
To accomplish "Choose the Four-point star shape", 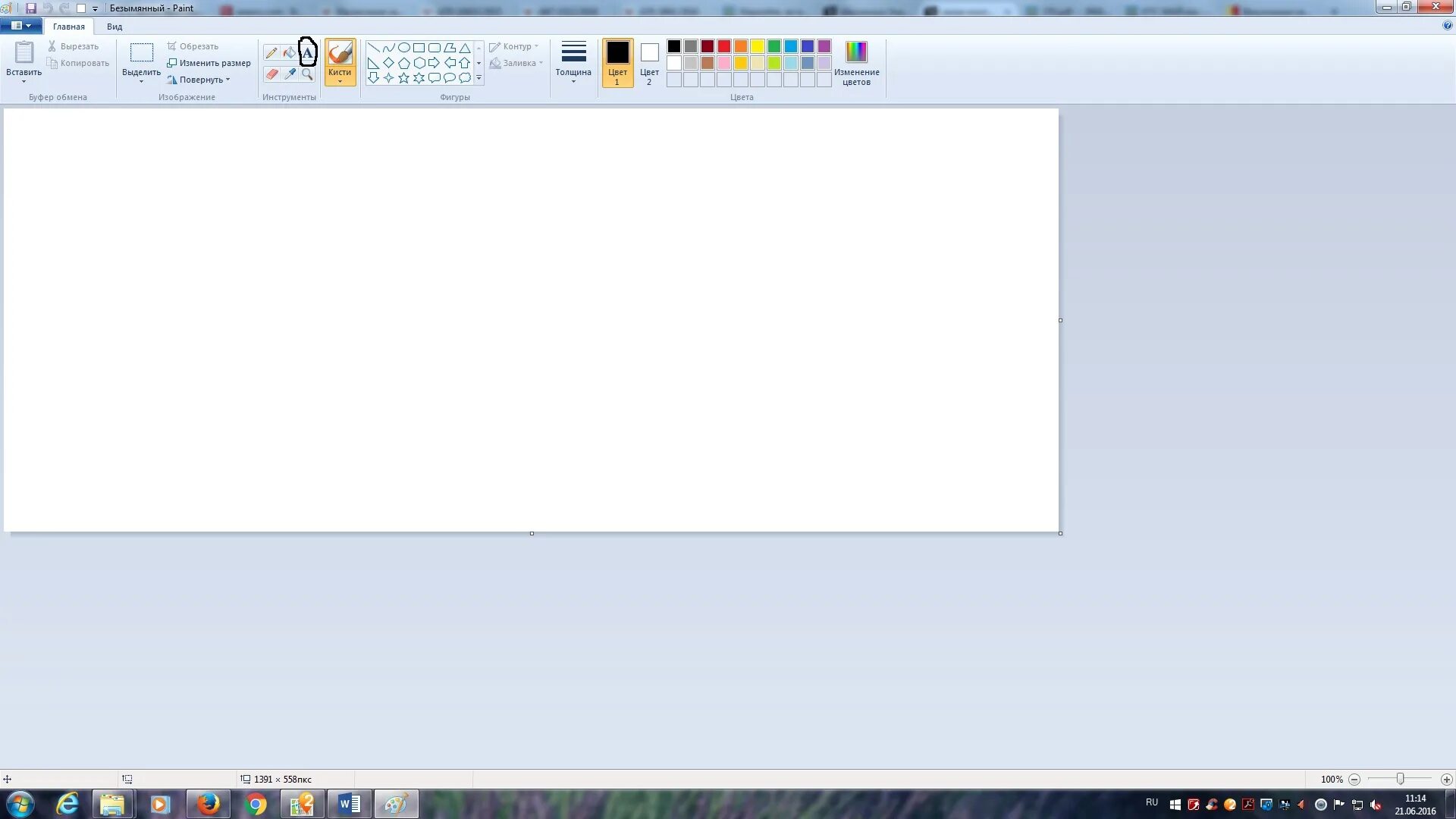I will point(388,77).
